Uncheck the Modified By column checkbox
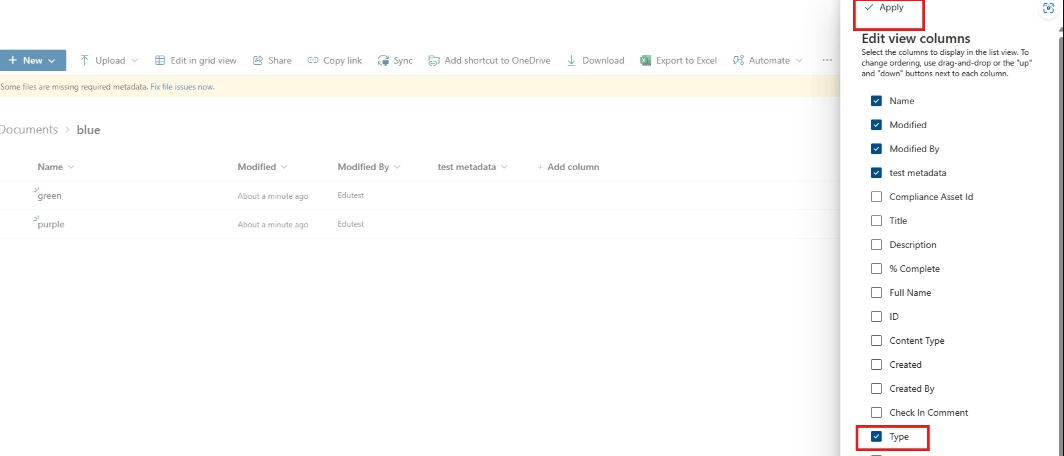The height and width of the screenshot is (456, 1064). (x=876, y=149)
